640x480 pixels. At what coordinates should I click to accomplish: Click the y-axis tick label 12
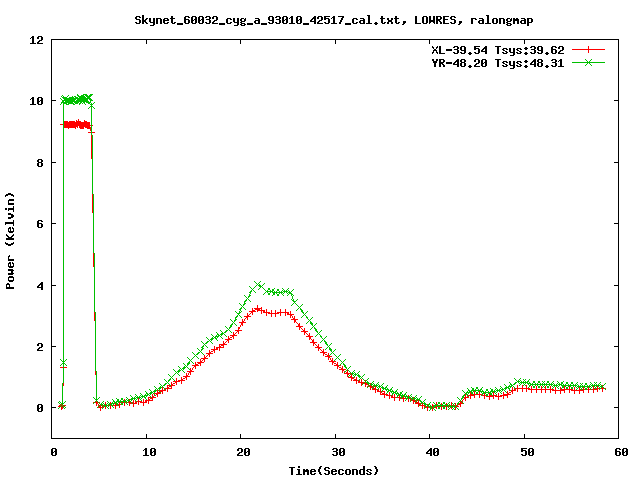(x=36, y=40)
